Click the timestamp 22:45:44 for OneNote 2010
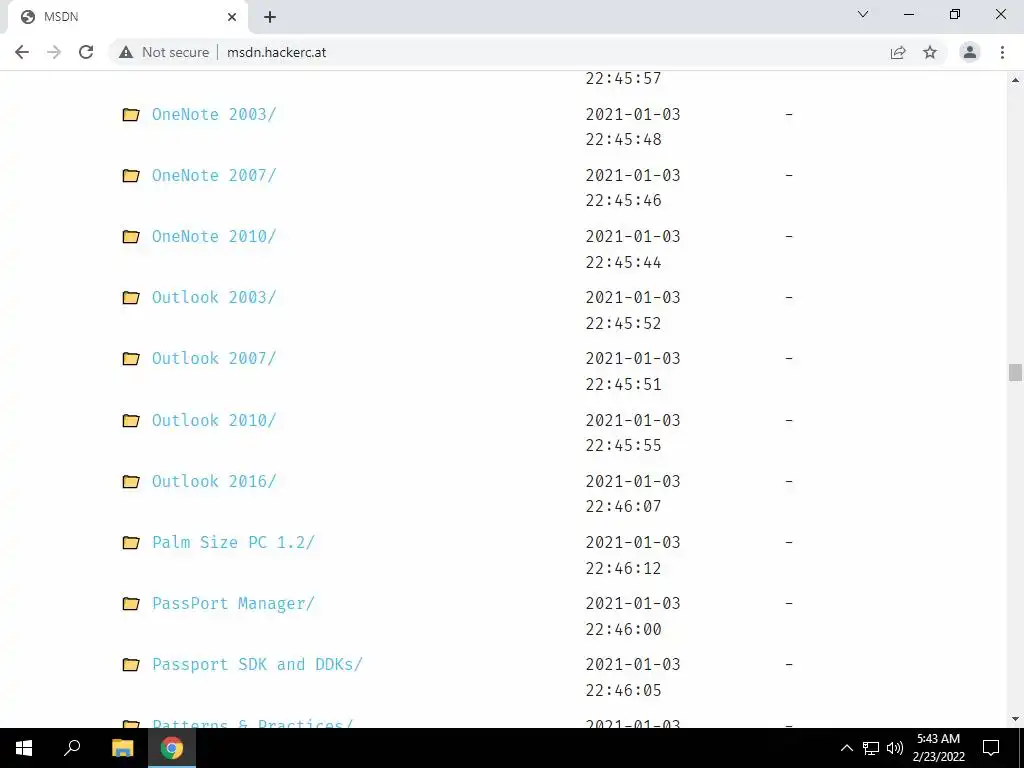The height and width of the screenshot is (768, 1024). pos(624,263)
